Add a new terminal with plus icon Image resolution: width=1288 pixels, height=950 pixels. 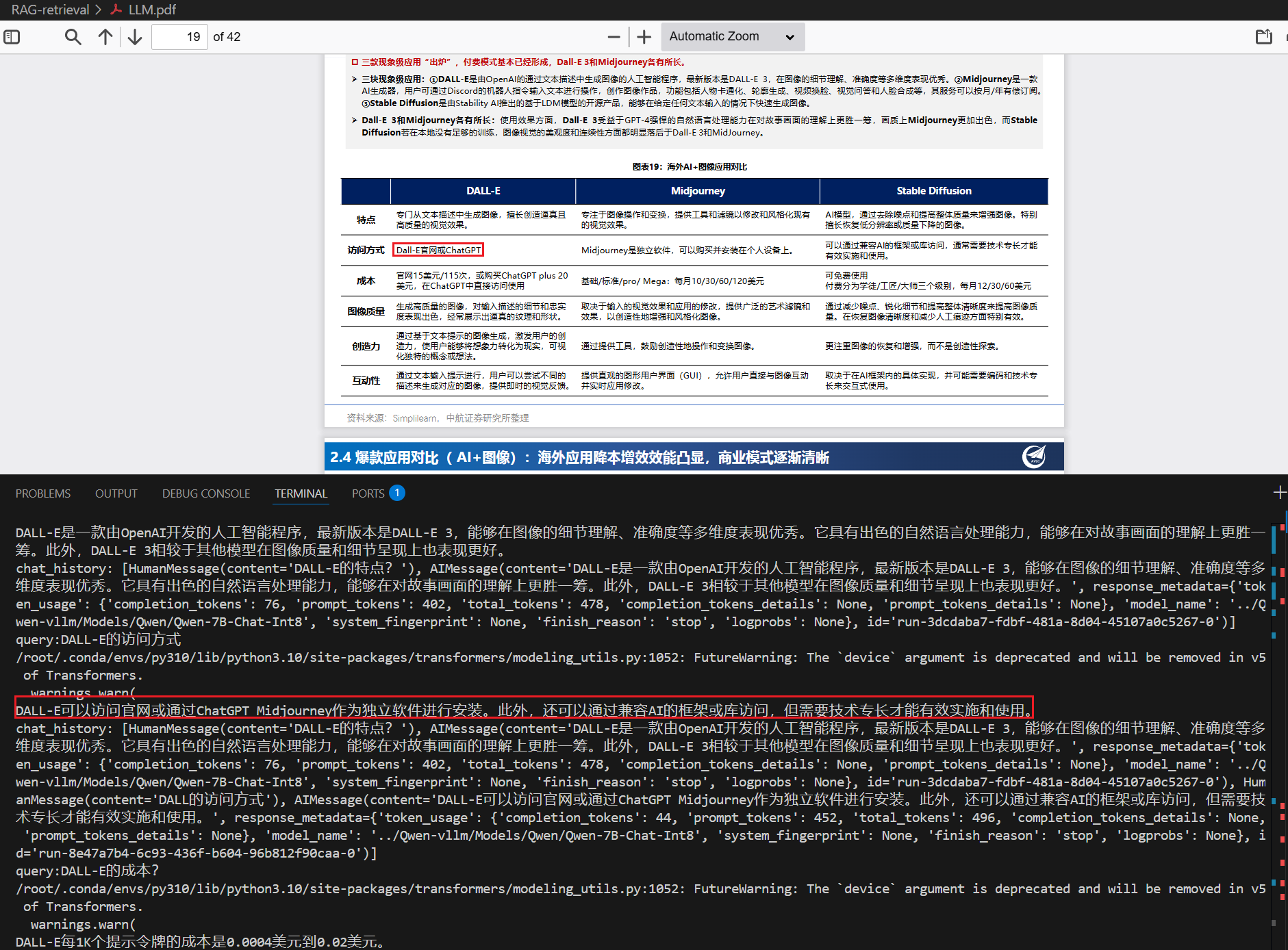(x=1280, y=493)
